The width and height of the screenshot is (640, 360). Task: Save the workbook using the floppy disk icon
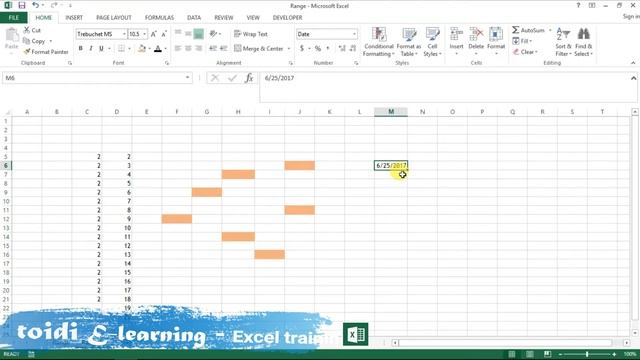(x=22, y=5)
